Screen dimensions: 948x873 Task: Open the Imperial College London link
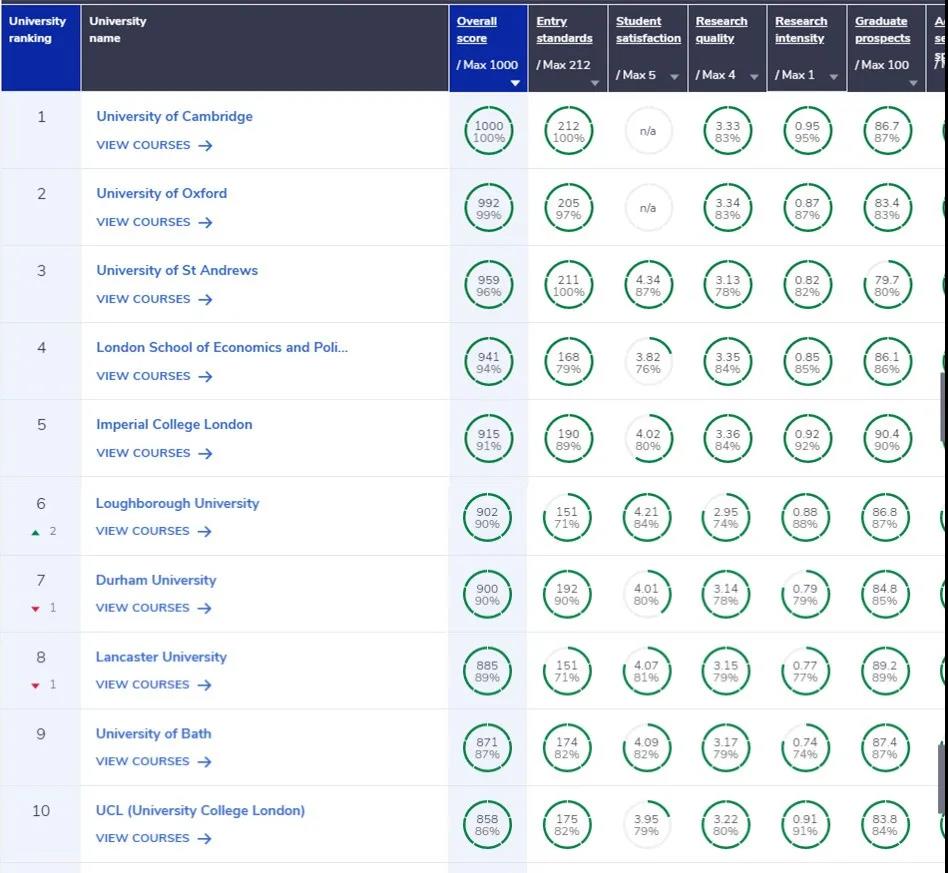[174, 424]
